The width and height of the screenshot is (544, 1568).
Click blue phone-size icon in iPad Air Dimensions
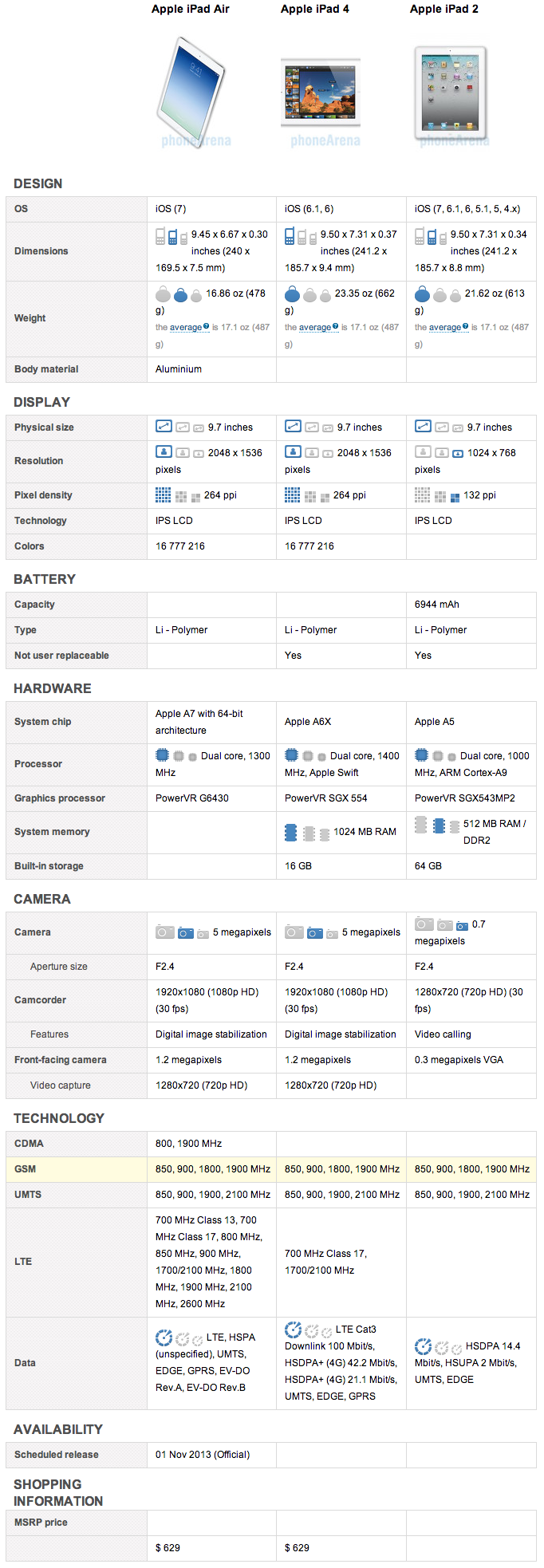coord(172,237)
